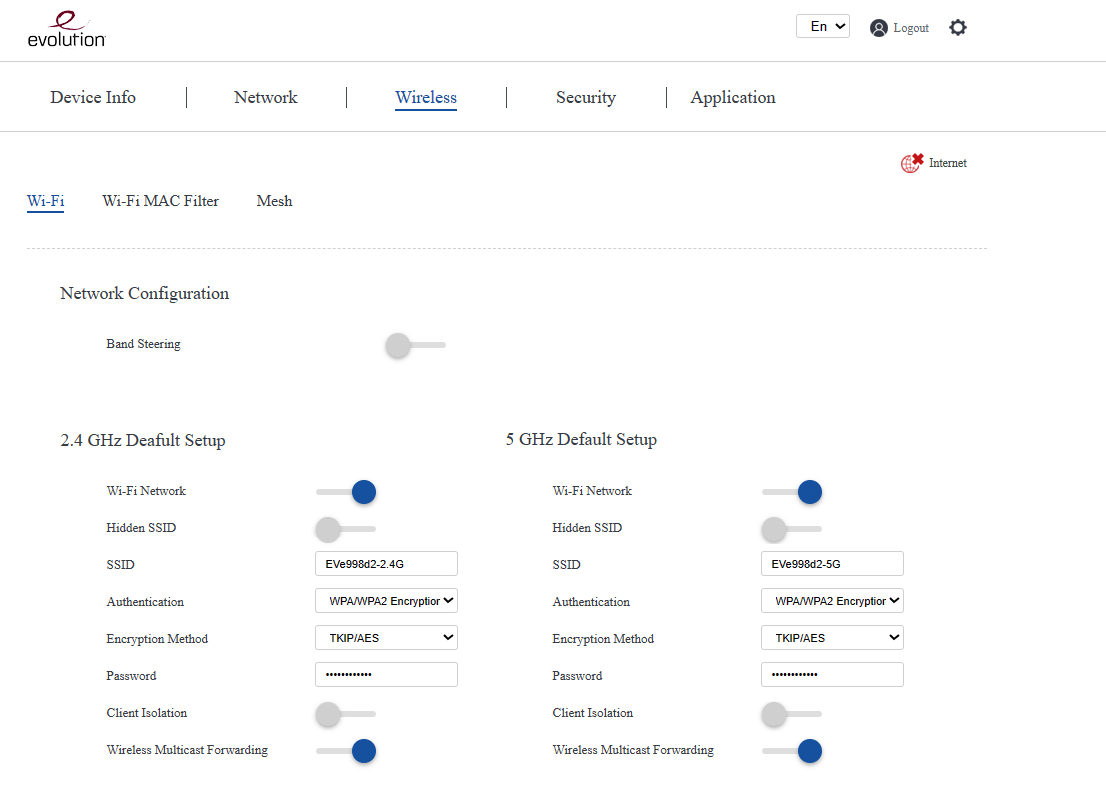The image size is (1106, 796).
Task: Expand the 2.4 GHz Encryption Method dropdown
Action: coord(386,638)
